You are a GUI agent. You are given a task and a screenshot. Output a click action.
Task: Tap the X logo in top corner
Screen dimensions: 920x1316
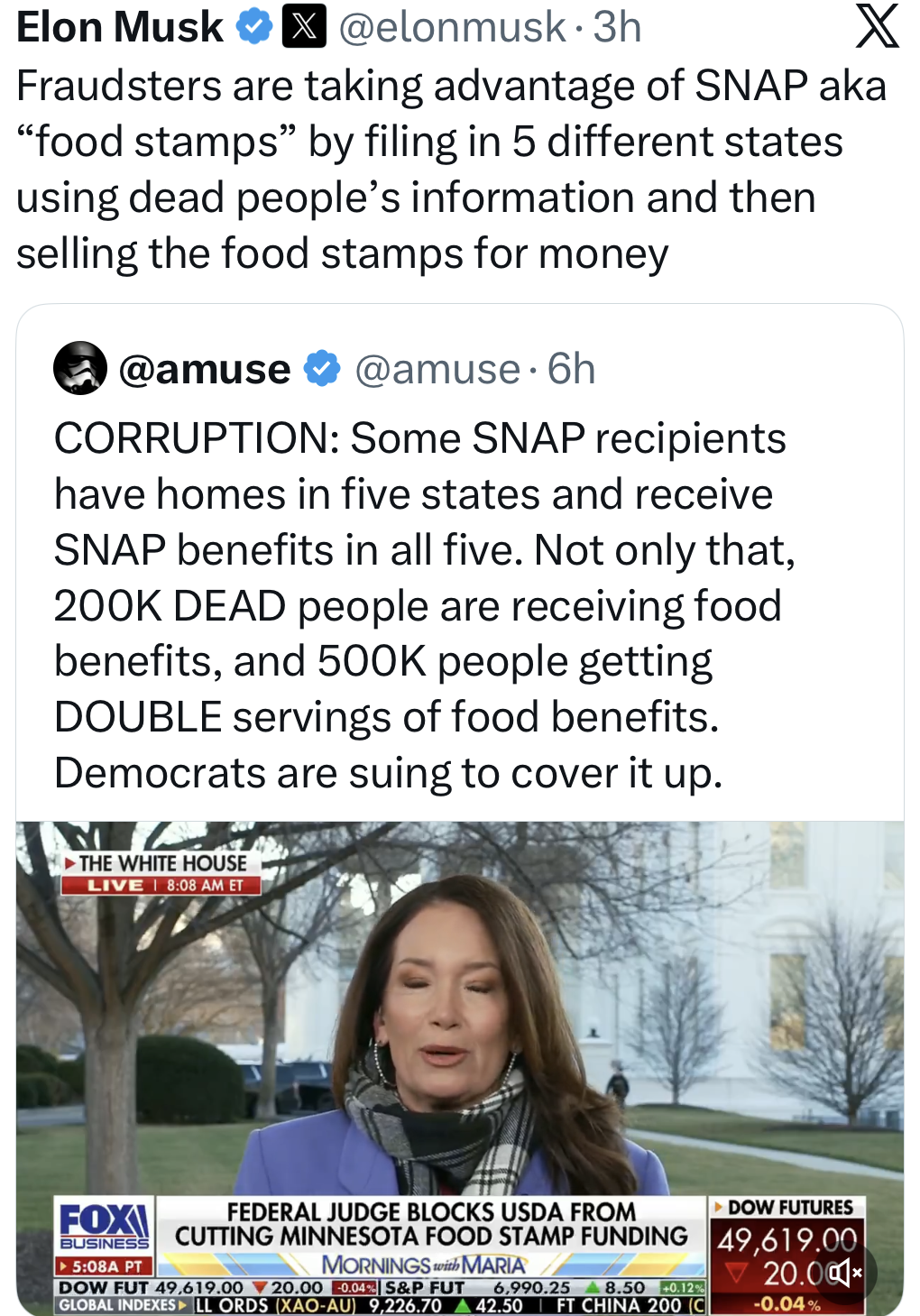pos(877,26)
